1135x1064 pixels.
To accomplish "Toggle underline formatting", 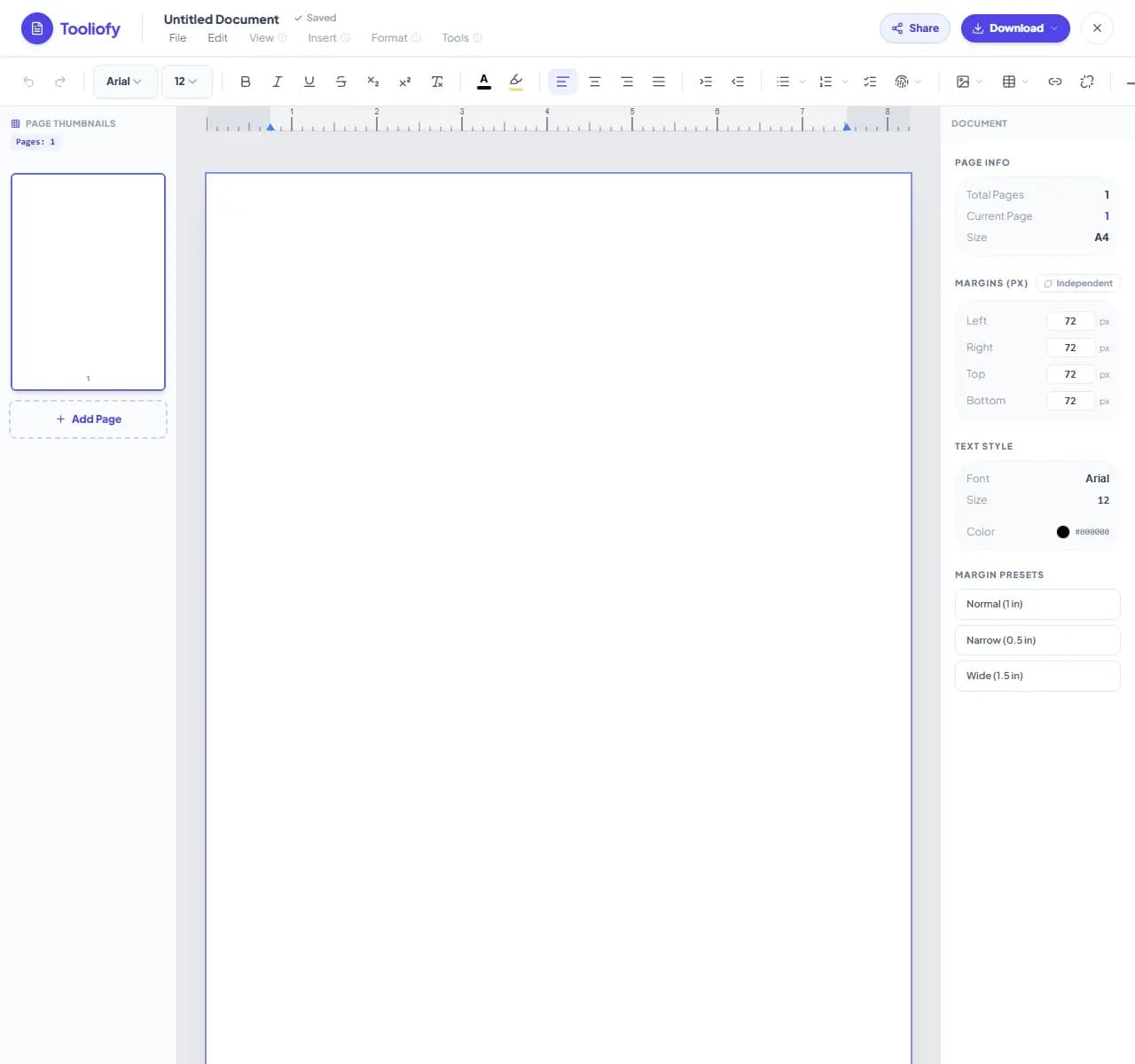I will pyautogui.click(x=309, y=82).
